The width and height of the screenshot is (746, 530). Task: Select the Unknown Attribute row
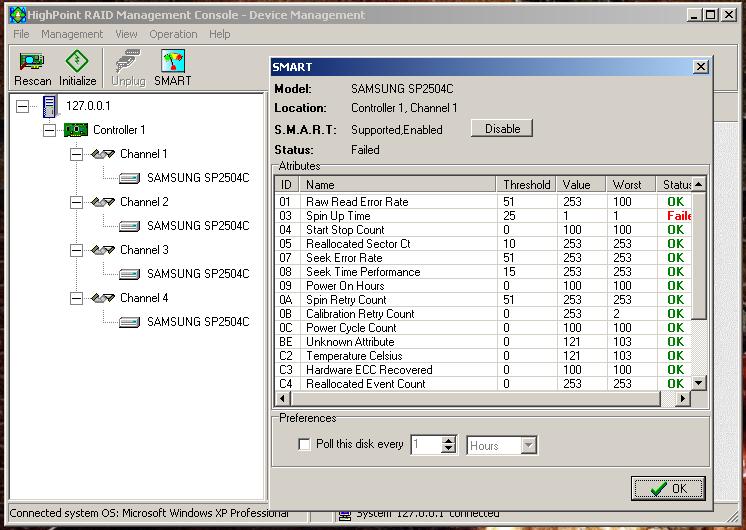pyautogui.click(x=483, y=342)
